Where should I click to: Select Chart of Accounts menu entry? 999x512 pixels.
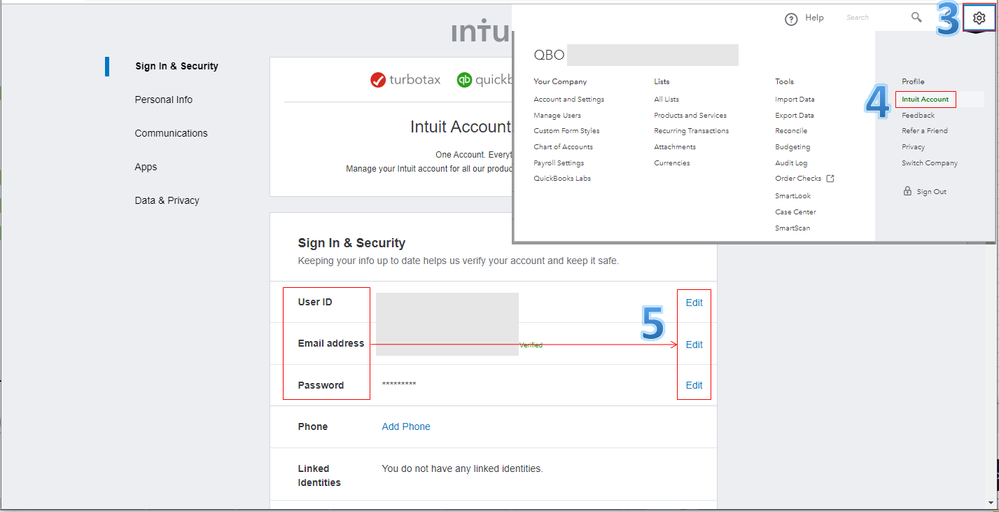(x=565, y=147)
